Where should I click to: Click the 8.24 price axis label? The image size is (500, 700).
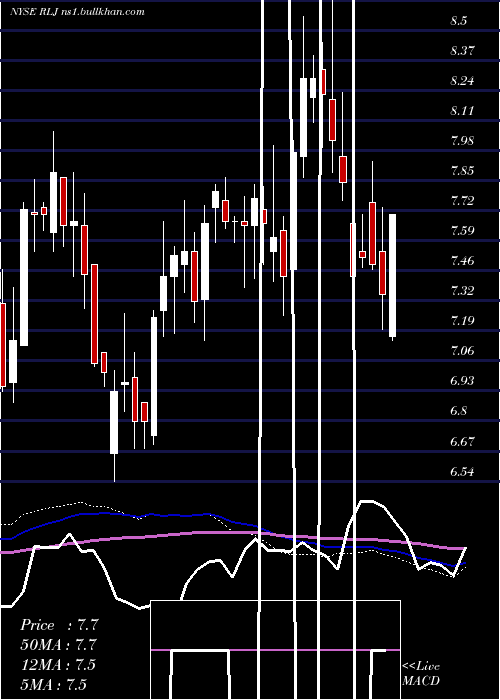tap(462, 81)
